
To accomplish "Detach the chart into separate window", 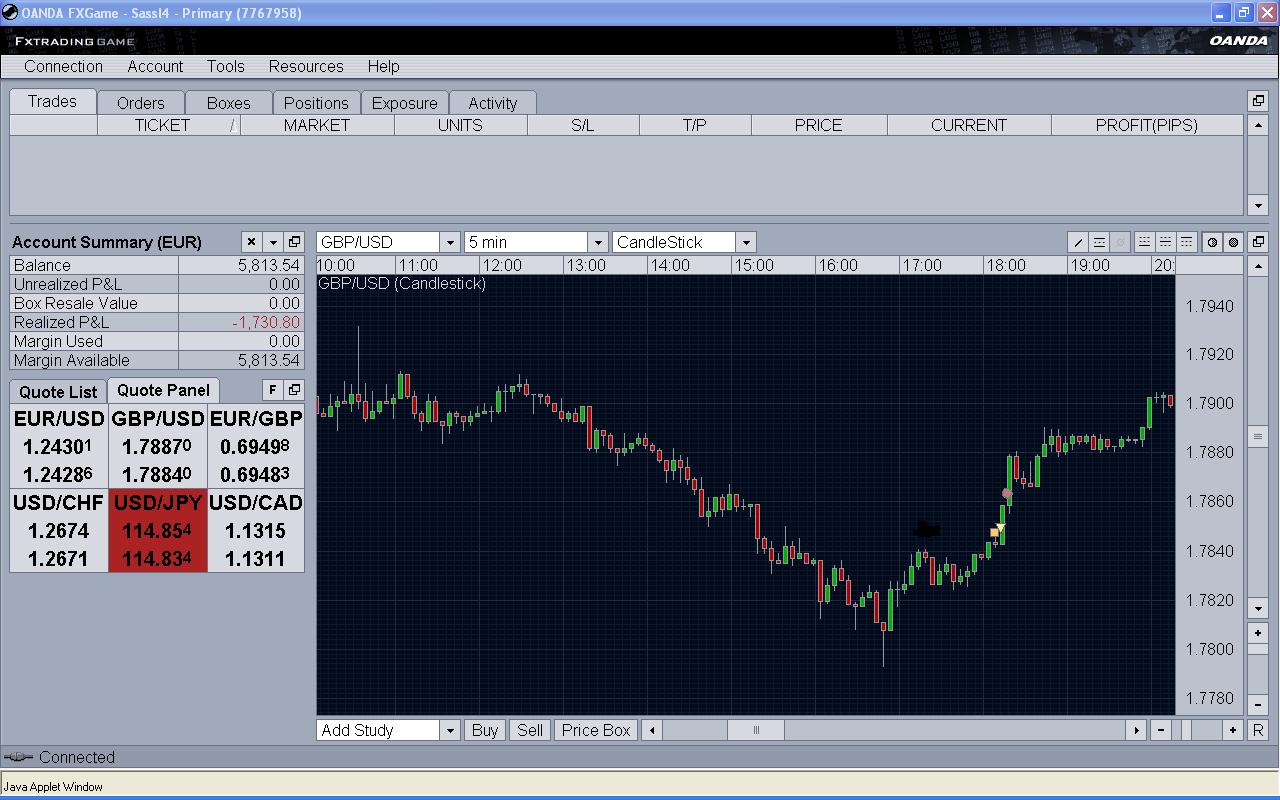I will click(1258, 242).
